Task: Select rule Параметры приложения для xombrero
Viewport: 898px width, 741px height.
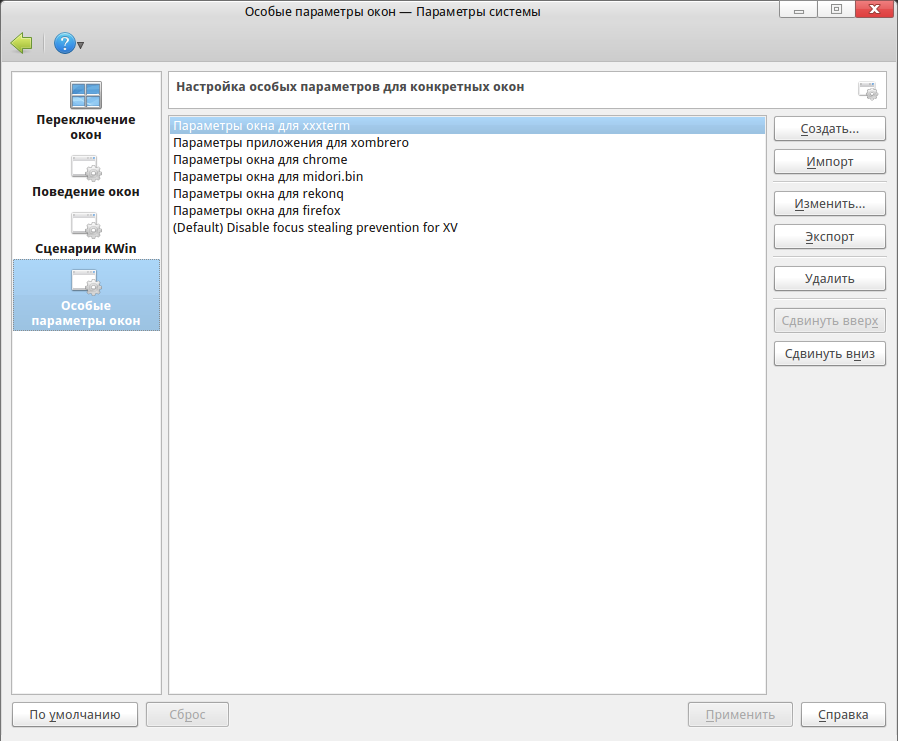Action: (x=467, y=143)
